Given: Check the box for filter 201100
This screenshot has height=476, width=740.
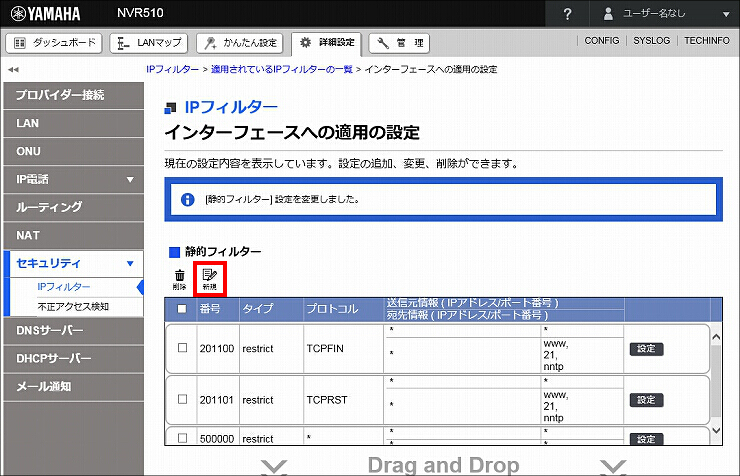Looking at the screenshot, I should 182,348.
